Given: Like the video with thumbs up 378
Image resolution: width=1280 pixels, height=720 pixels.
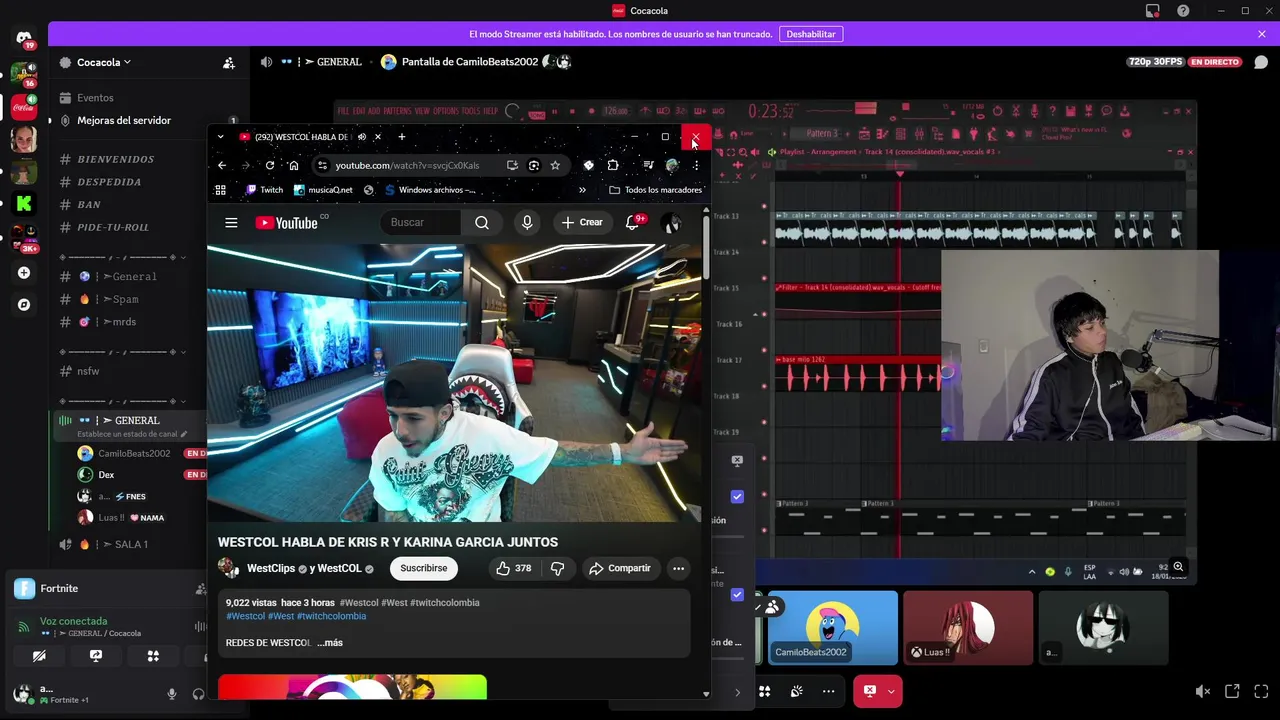Looking at the screenshot, I should click(513, 568).
